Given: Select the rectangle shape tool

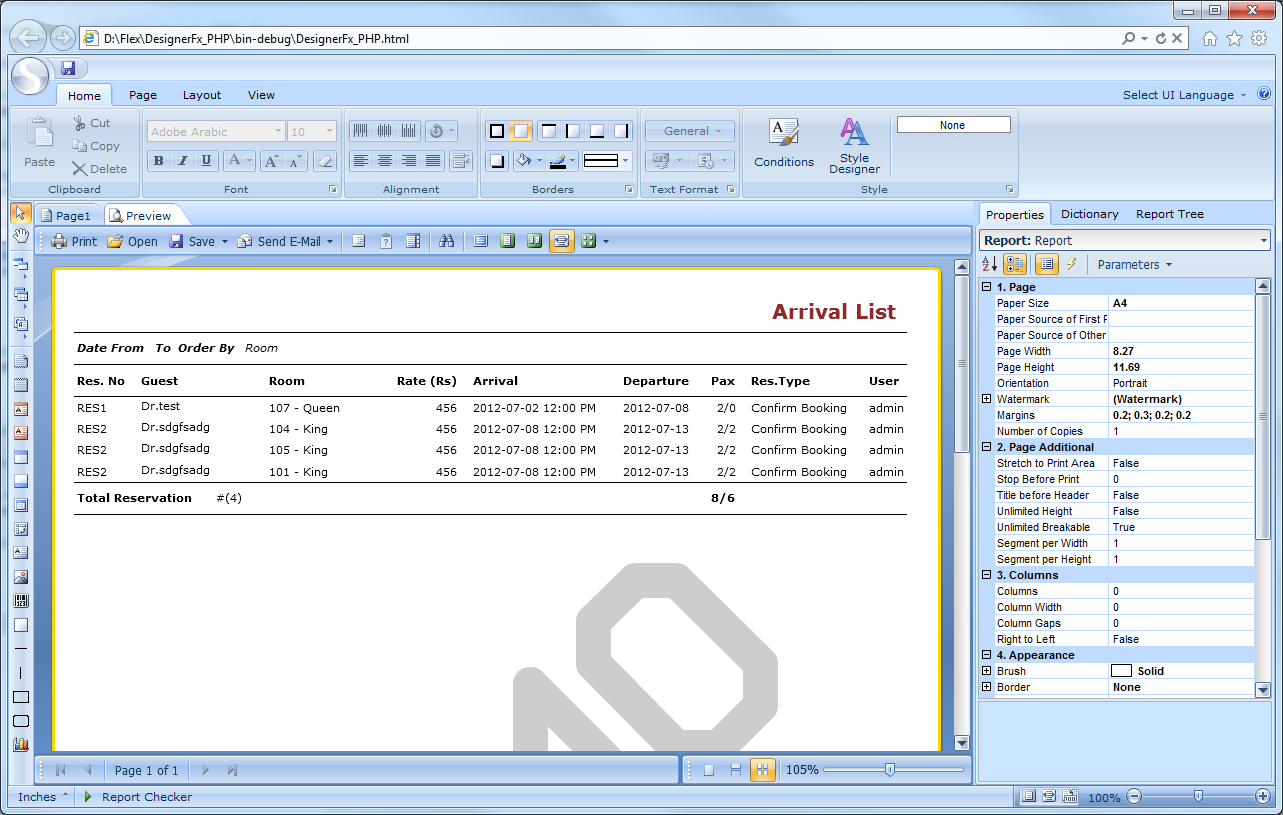Looking at the screenshot, I should click(20, 697).
